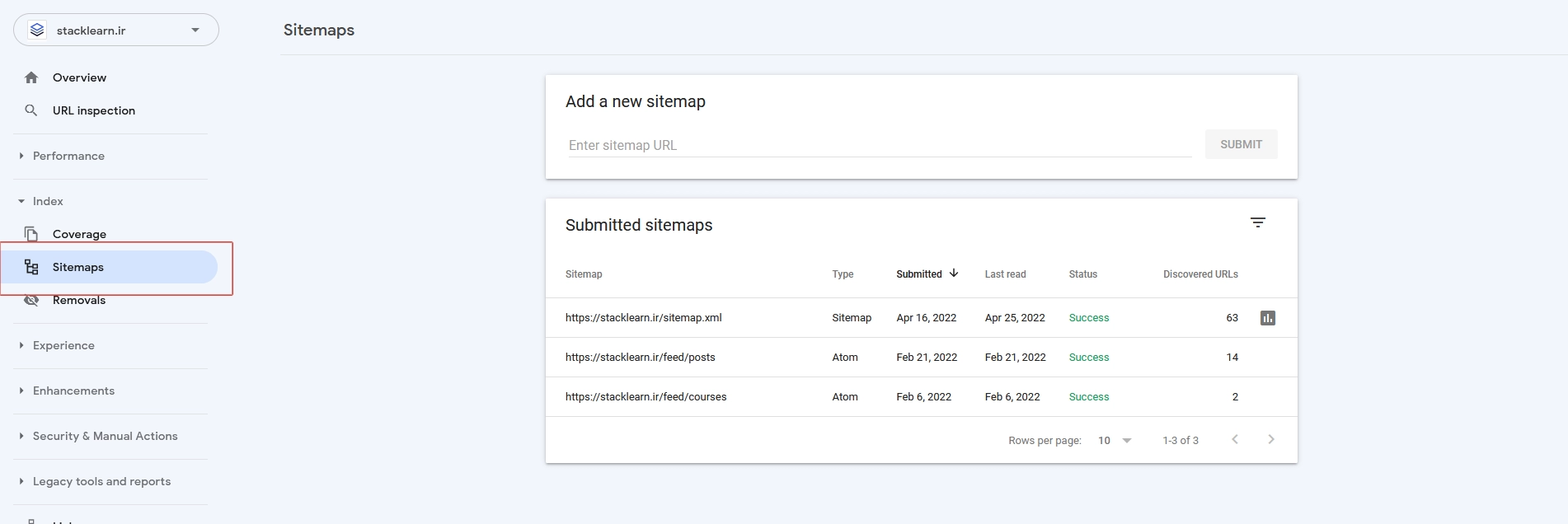1568x524 pixels.
Task: Open the https://stacklearn.ir/feed/courses row
Action: [x=922, y=397]
